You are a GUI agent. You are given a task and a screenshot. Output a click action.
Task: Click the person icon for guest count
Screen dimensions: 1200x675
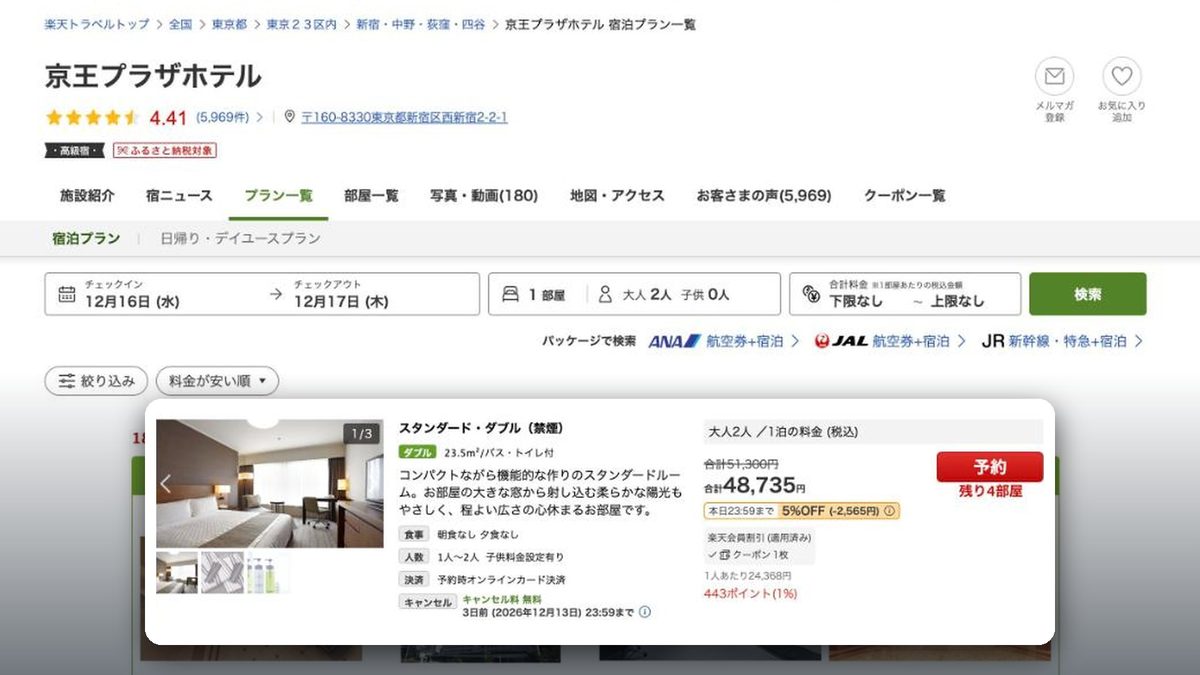pyautogui.click(x=605, y=294)
